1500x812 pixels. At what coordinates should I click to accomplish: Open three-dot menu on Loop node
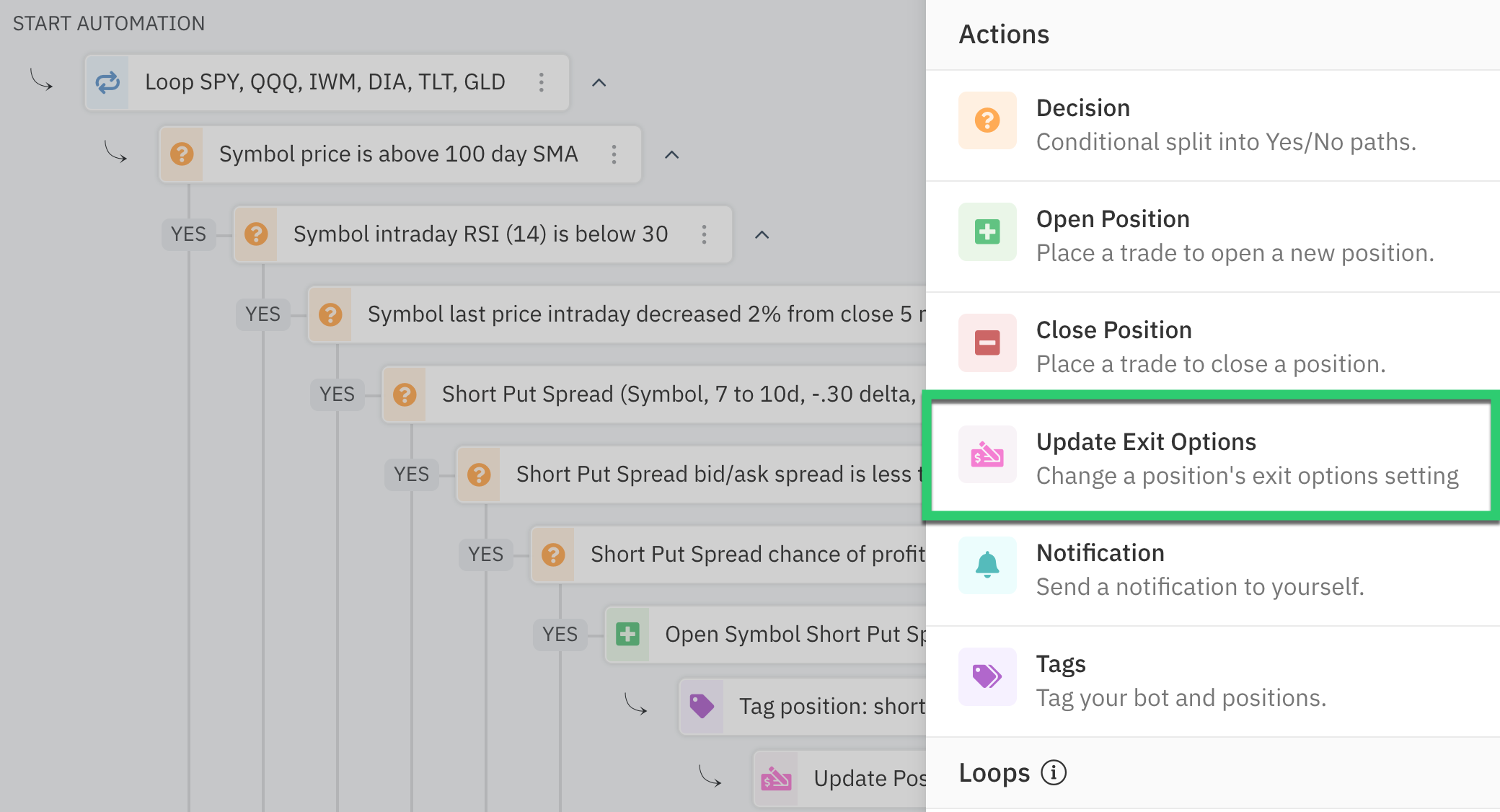tap(541, 82)
